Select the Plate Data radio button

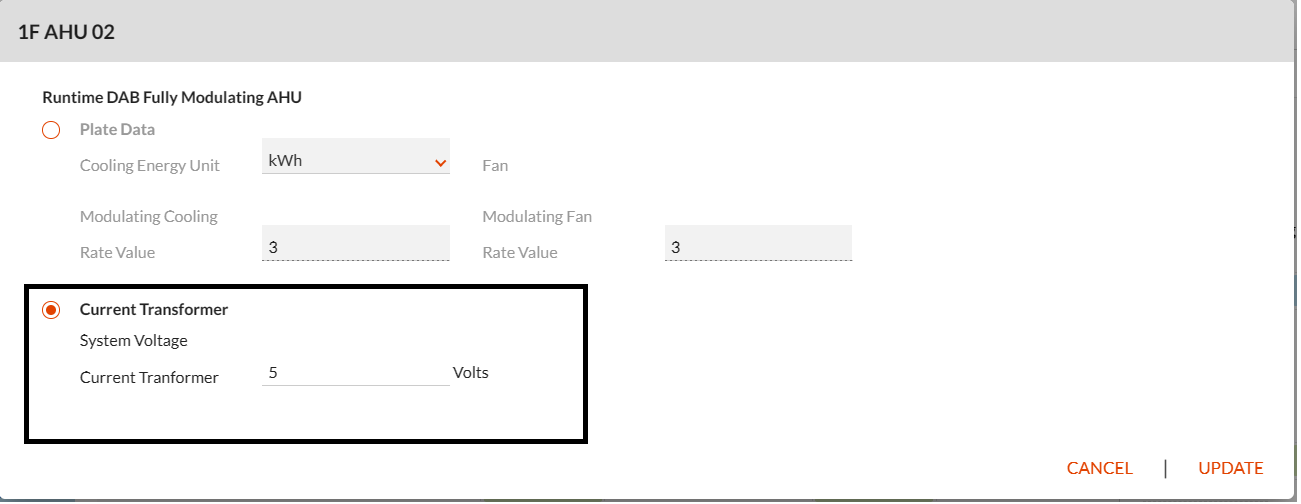point(51,130)
